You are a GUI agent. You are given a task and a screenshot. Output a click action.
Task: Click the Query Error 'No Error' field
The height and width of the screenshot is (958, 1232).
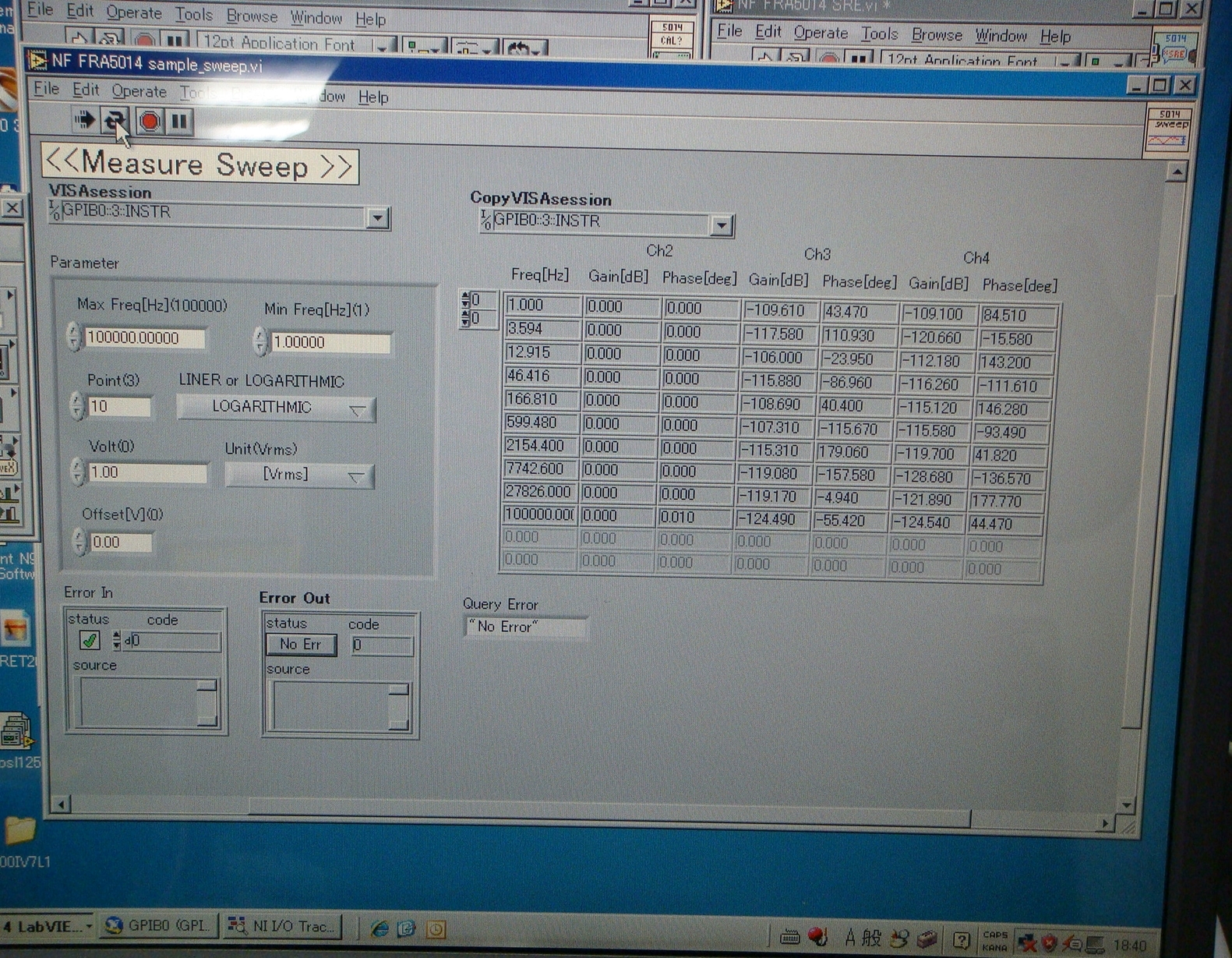(x=525, y=627)
